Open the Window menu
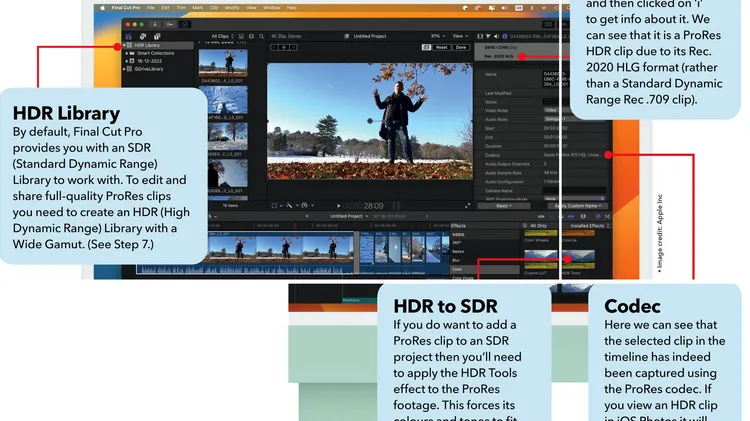Image resolution: width=750 pixels, height=421 pixels. (x=272, y=8)
